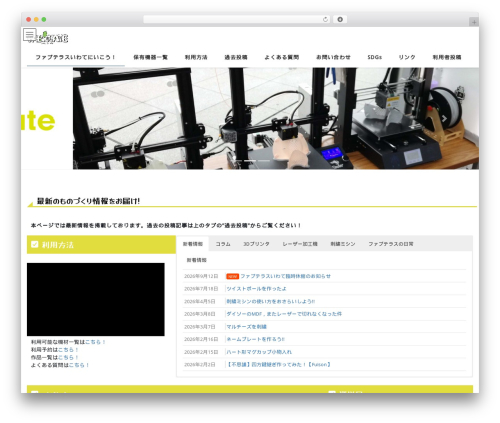Open the ファブテラスいわてにいこう！ menu item
500x423 pixels.
coord(76,57)
